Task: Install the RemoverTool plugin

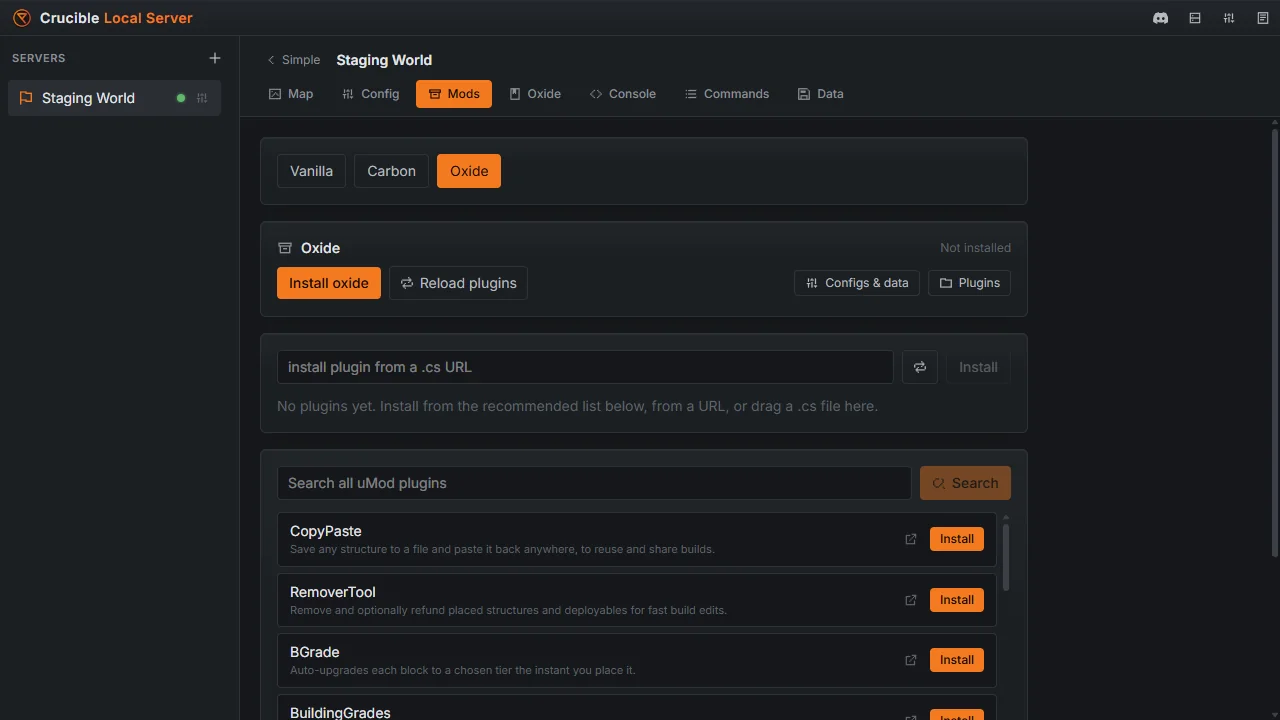Action: 957,600
